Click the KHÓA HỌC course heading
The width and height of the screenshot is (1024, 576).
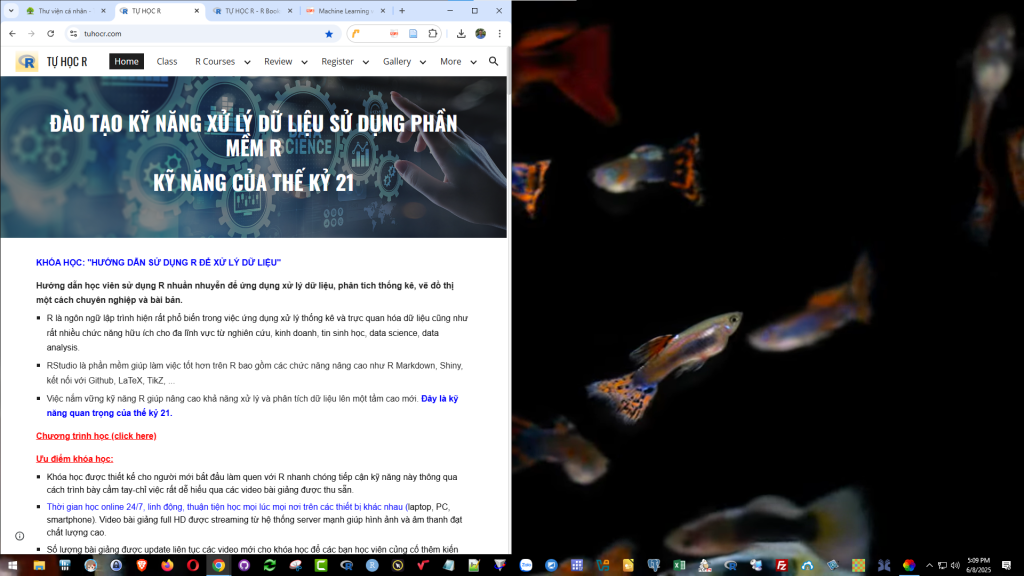pyautogui.click(x=158, y=263)
